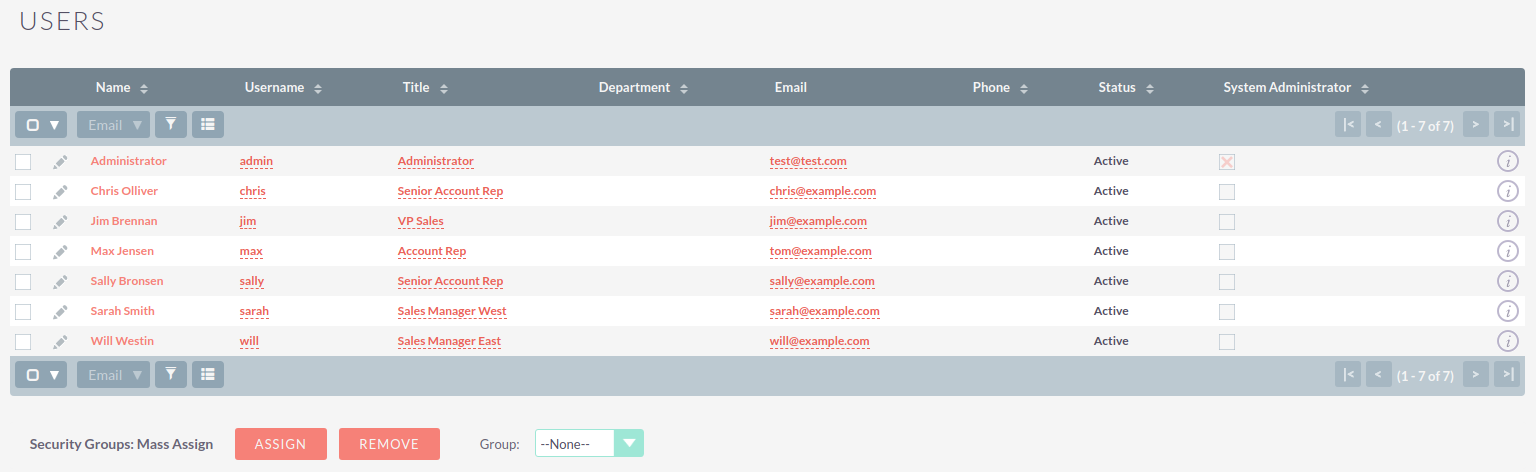Click Administrator's System Administrator checkbox
This screenshot has width=1536, height=472.
coord(1227,162)
